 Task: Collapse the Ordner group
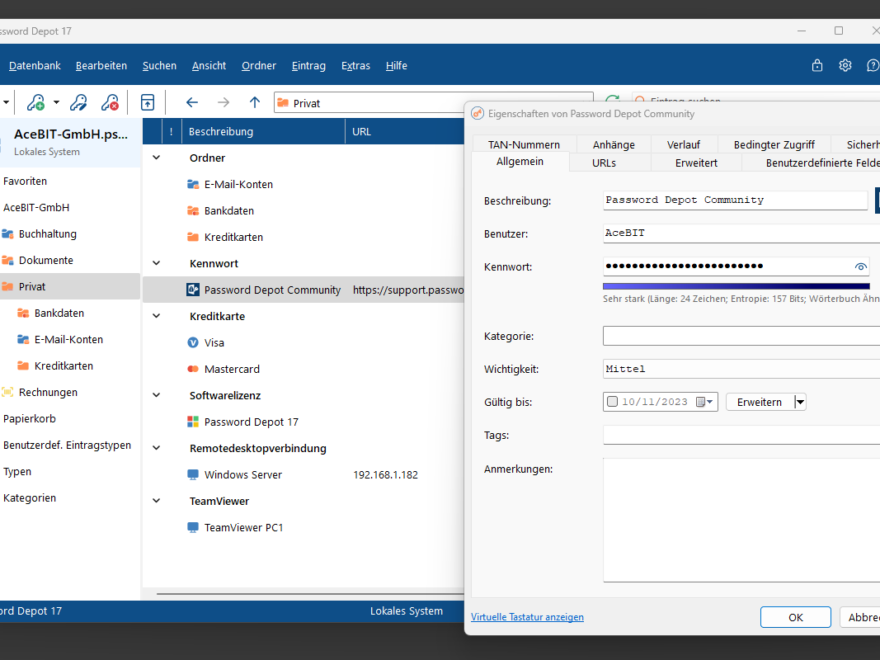pyautogui.click(x=157, y=158)
